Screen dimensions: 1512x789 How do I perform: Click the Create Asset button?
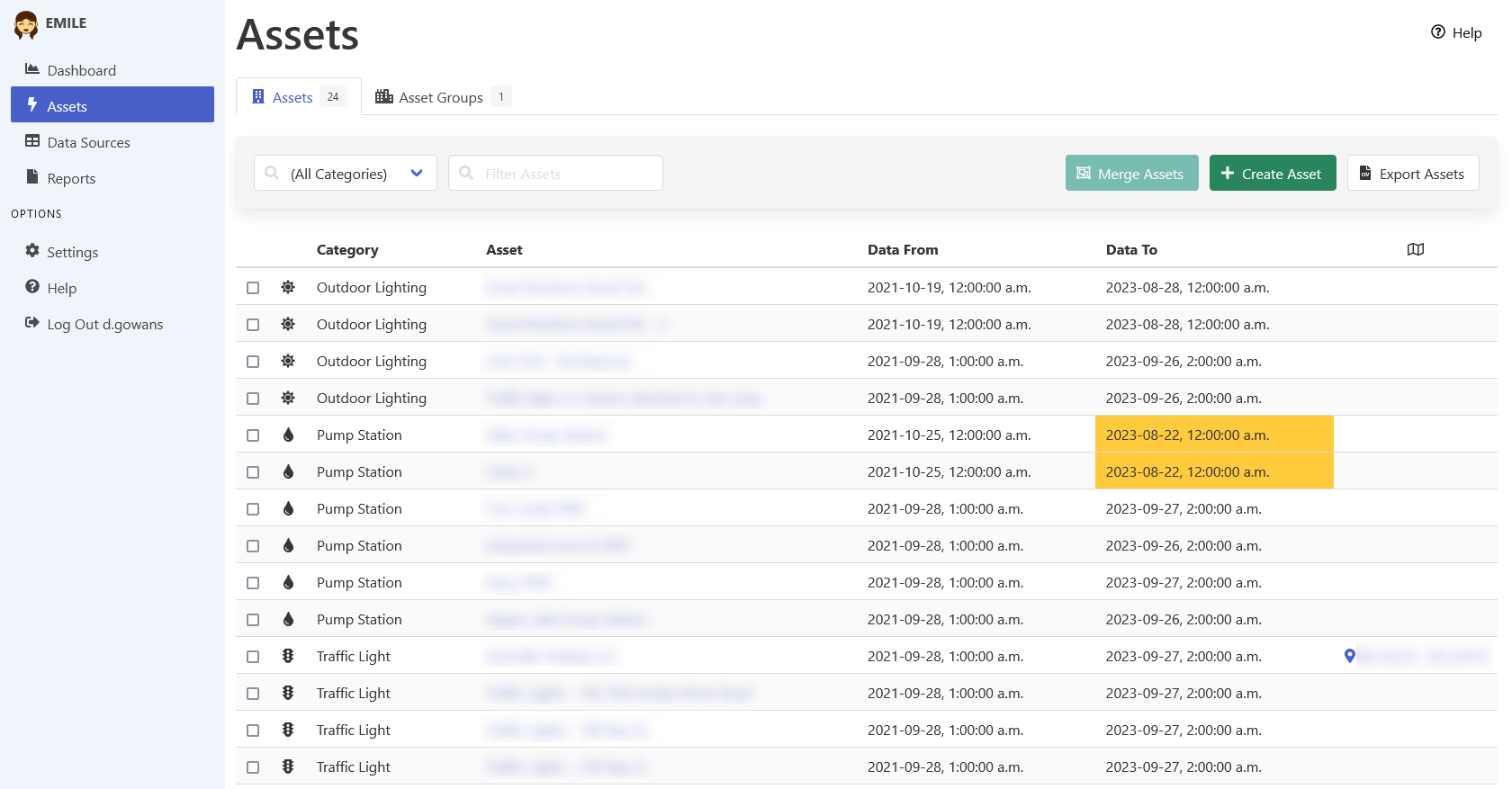pyautogui.click(x=1273, y=173)
